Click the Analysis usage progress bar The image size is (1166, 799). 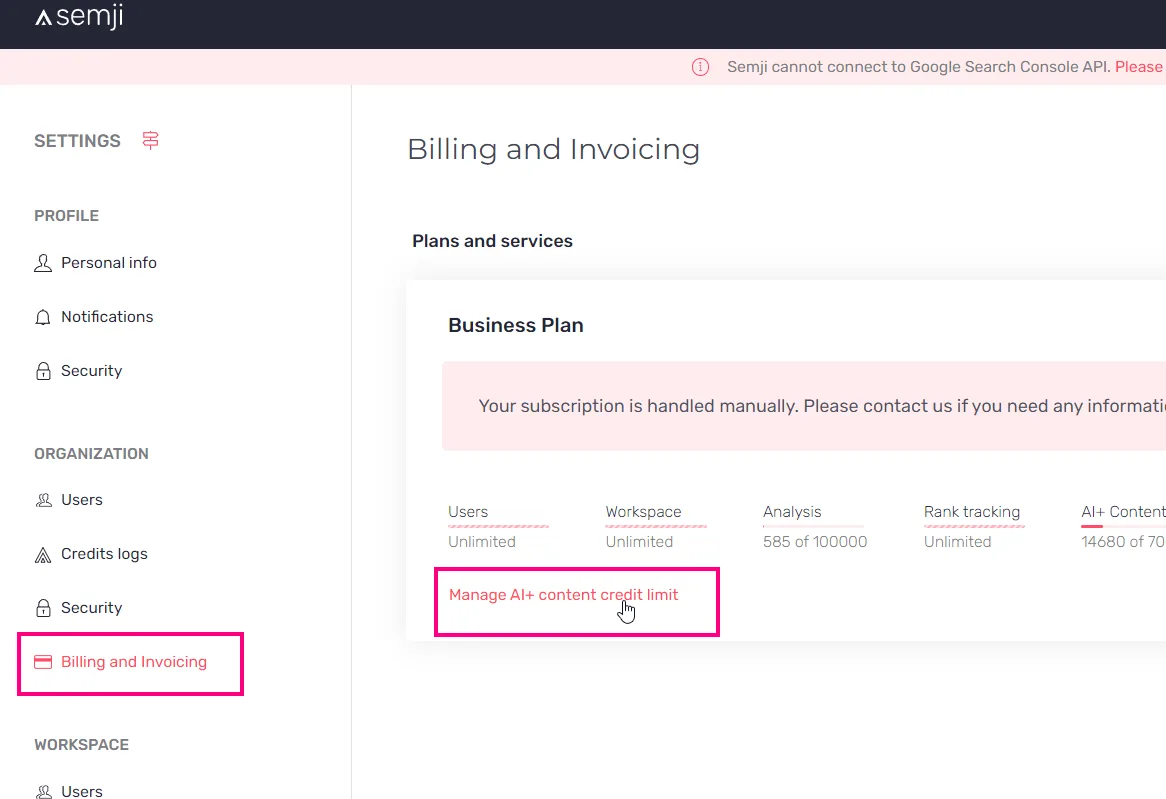click(x=814, y=526)
